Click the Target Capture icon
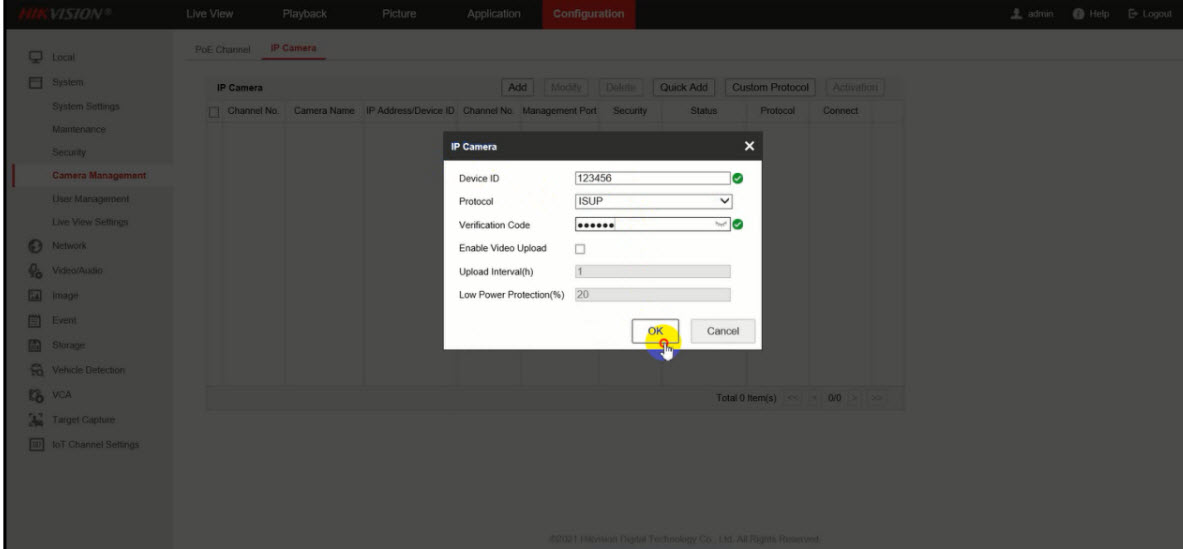Image resolution: width=1183 pixels, height=549 pixels. coord(34,420)
